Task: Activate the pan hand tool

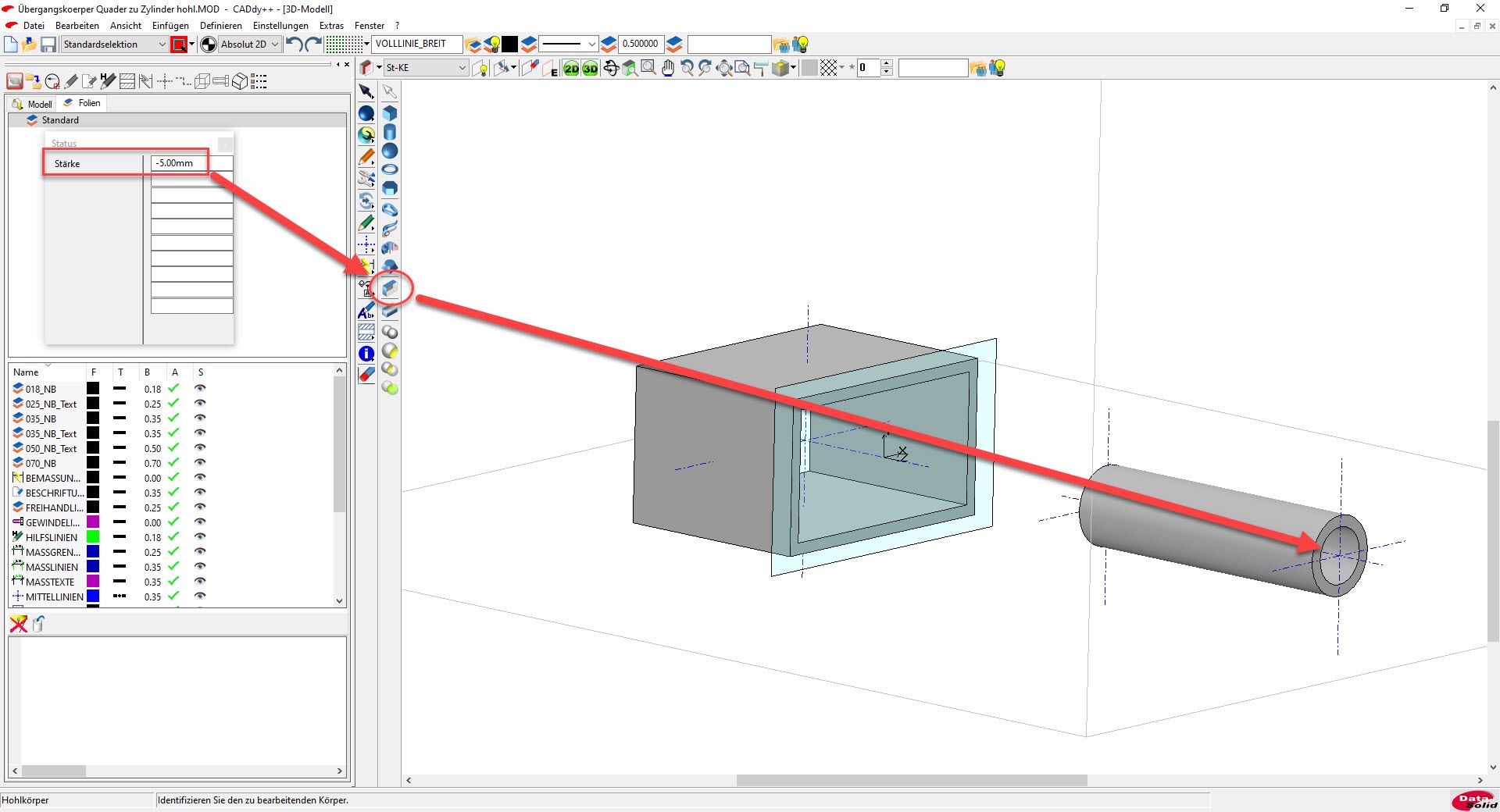Action: click(x=668, y=69)
